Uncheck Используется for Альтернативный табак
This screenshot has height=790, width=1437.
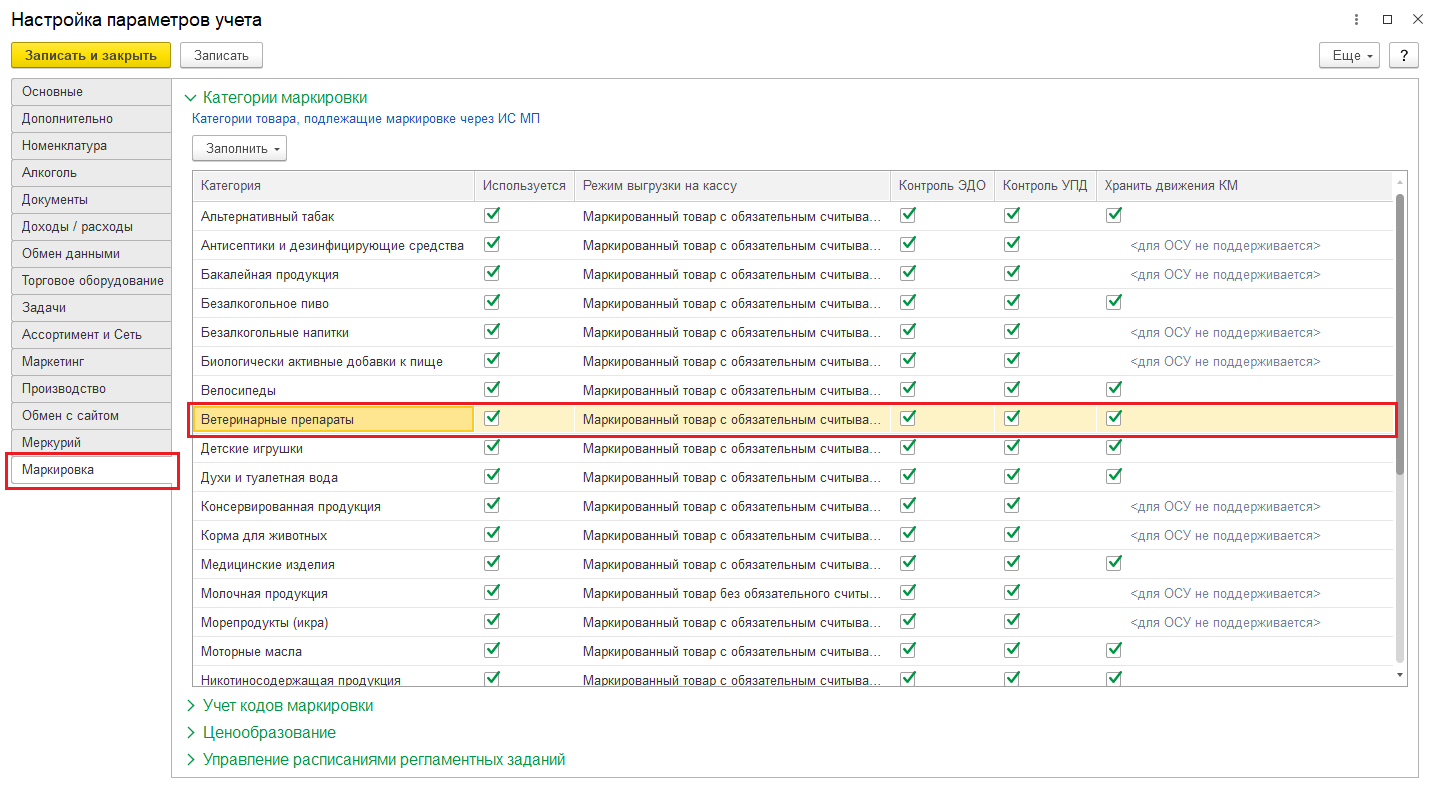point(492,215)
